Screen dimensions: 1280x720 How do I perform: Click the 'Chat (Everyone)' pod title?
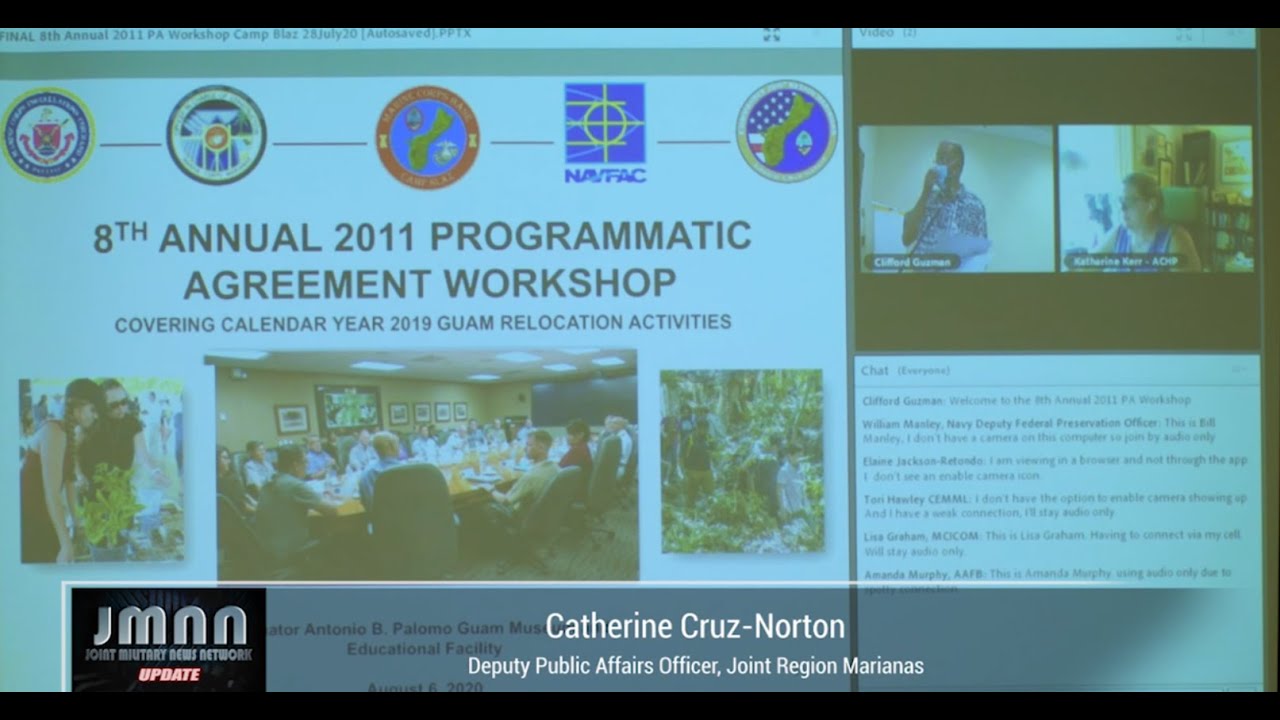coord(905,370)
